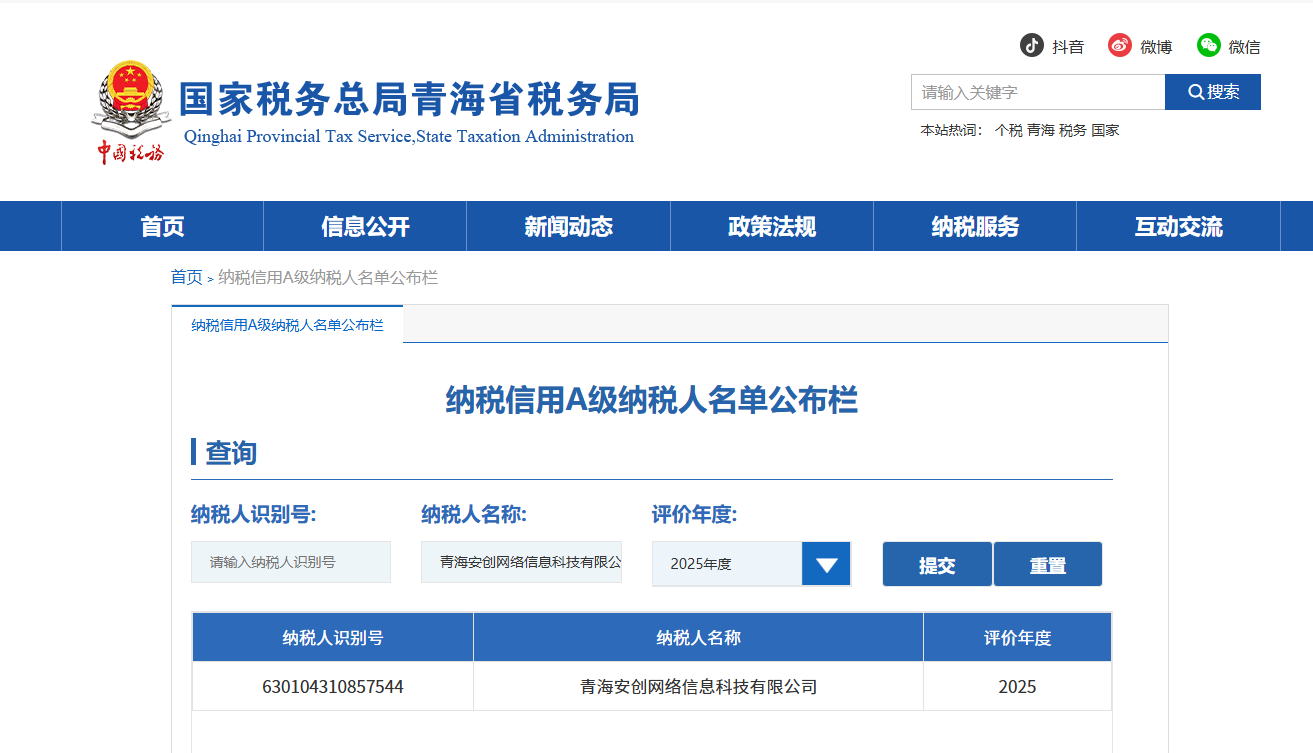Open the 信息公开 menu
1313x753 pixels.
coord(365,226)
